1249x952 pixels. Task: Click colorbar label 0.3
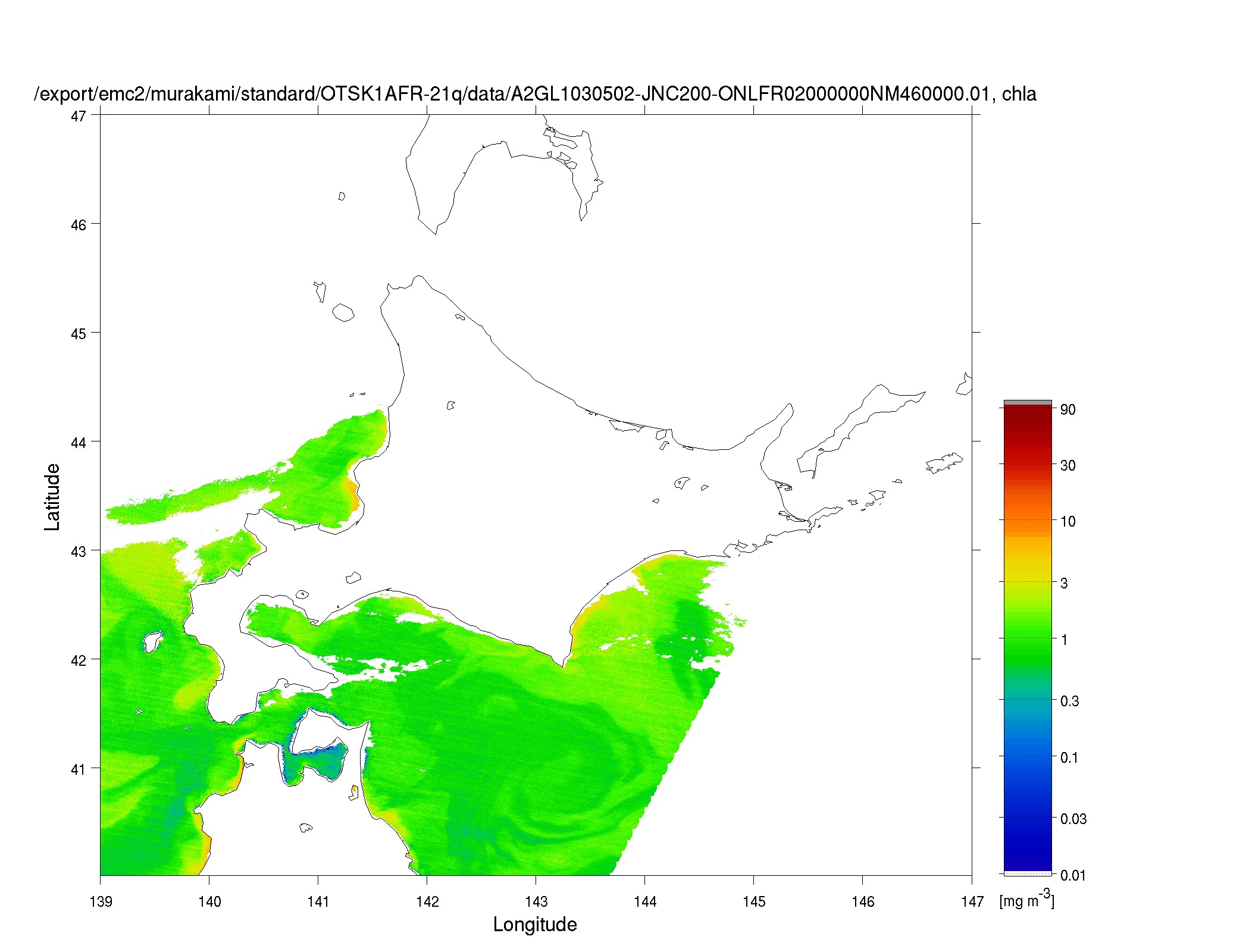(x=1069, y=701)
